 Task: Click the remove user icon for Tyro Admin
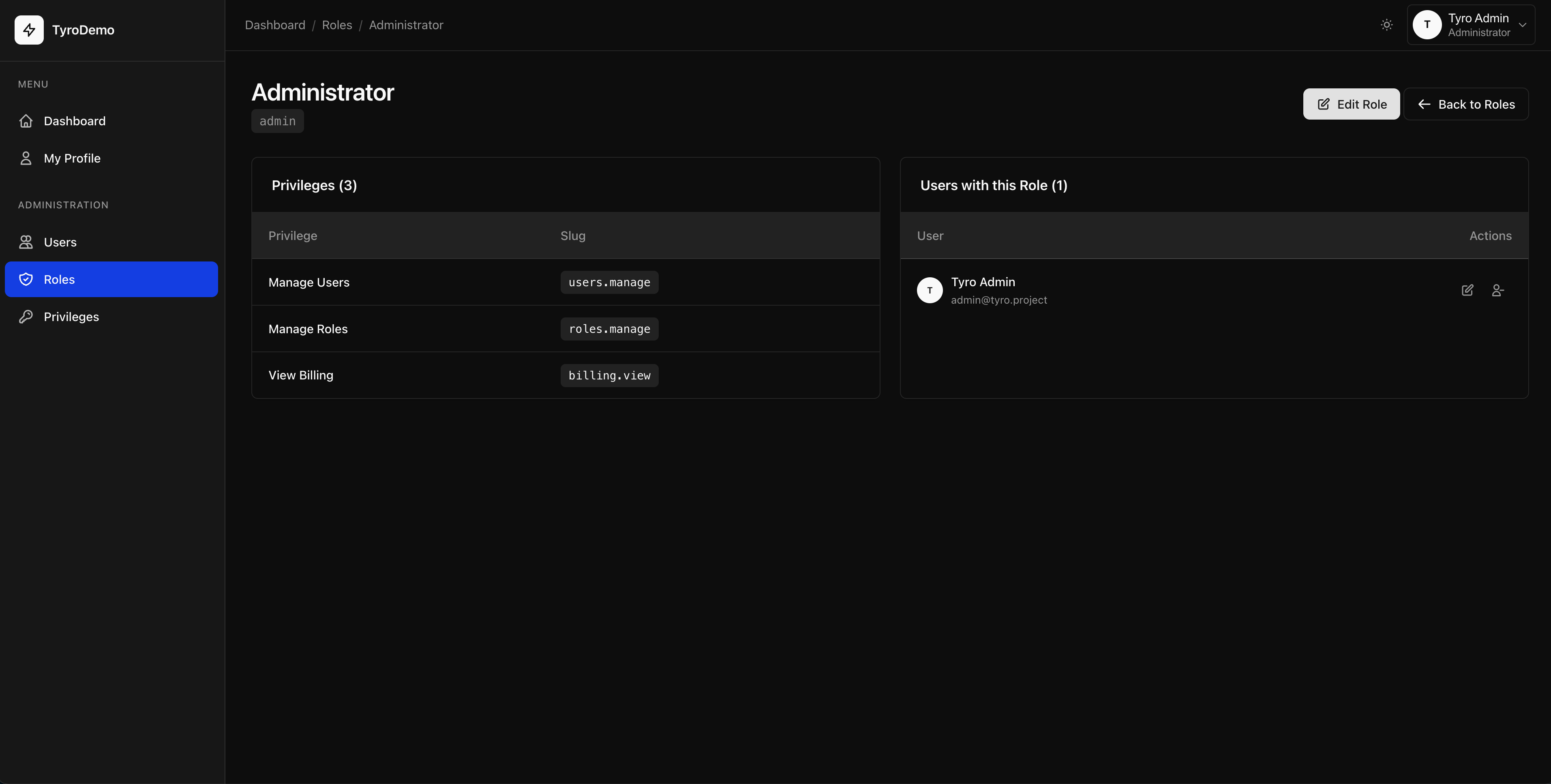click(1497, 290)
